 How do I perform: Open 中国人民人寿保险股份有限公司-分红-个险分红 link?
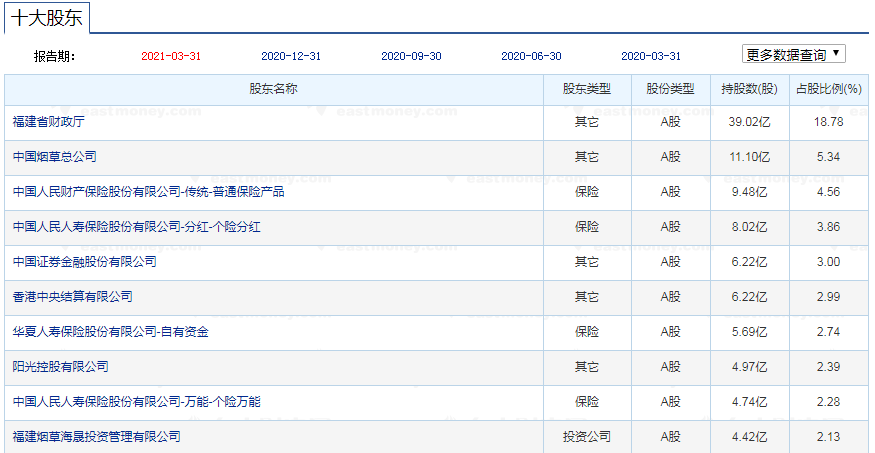point(137,227)
